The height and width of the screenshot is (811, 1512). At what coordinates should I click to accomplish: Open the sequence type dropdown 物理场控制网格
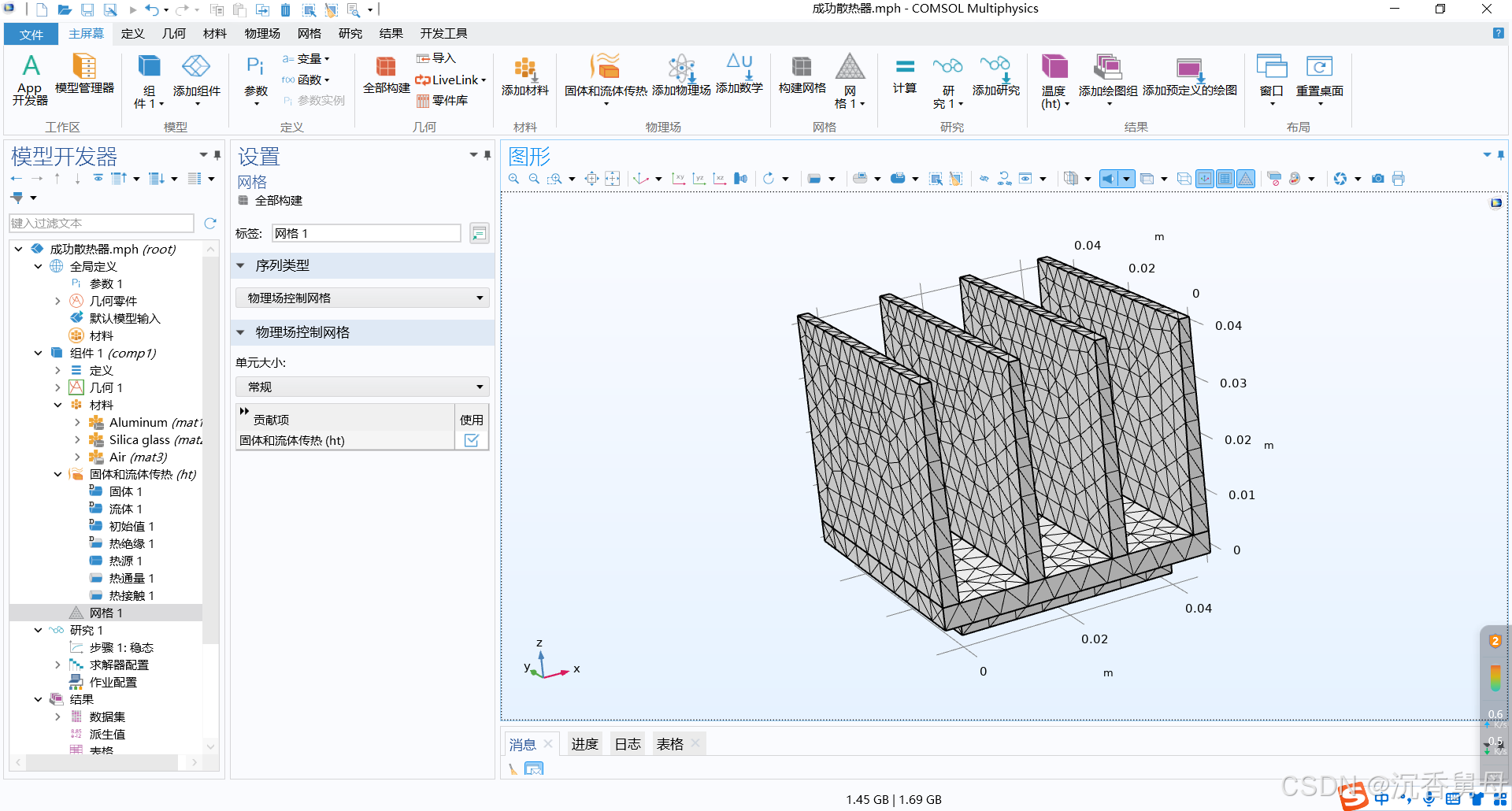tap(363, 298)
